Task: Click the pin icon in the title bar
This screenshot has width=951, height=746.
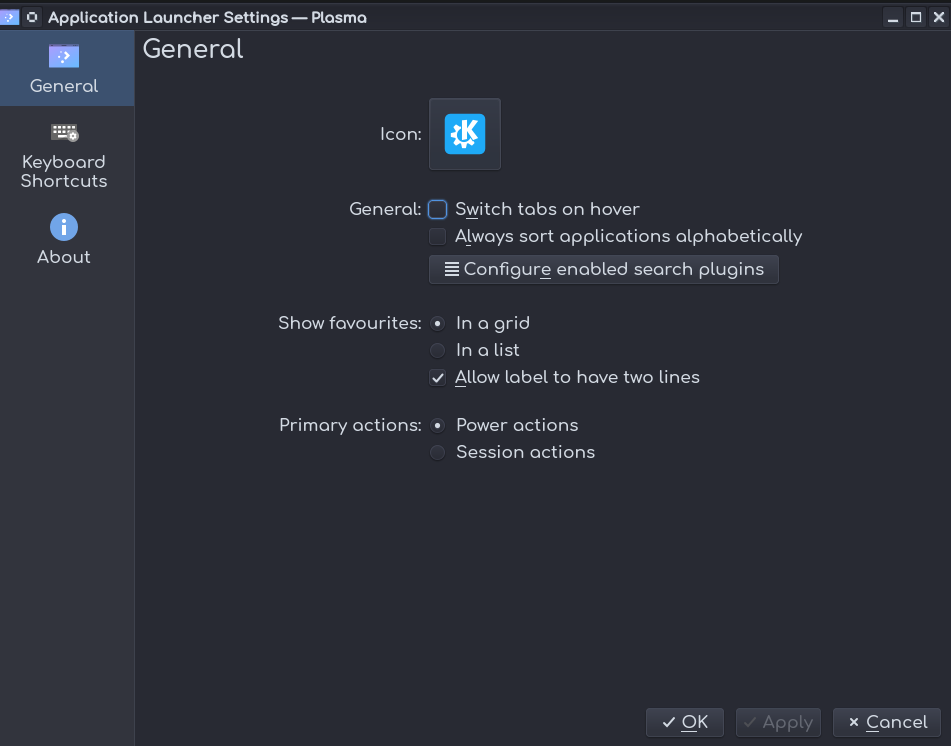Action: (32, 17)
